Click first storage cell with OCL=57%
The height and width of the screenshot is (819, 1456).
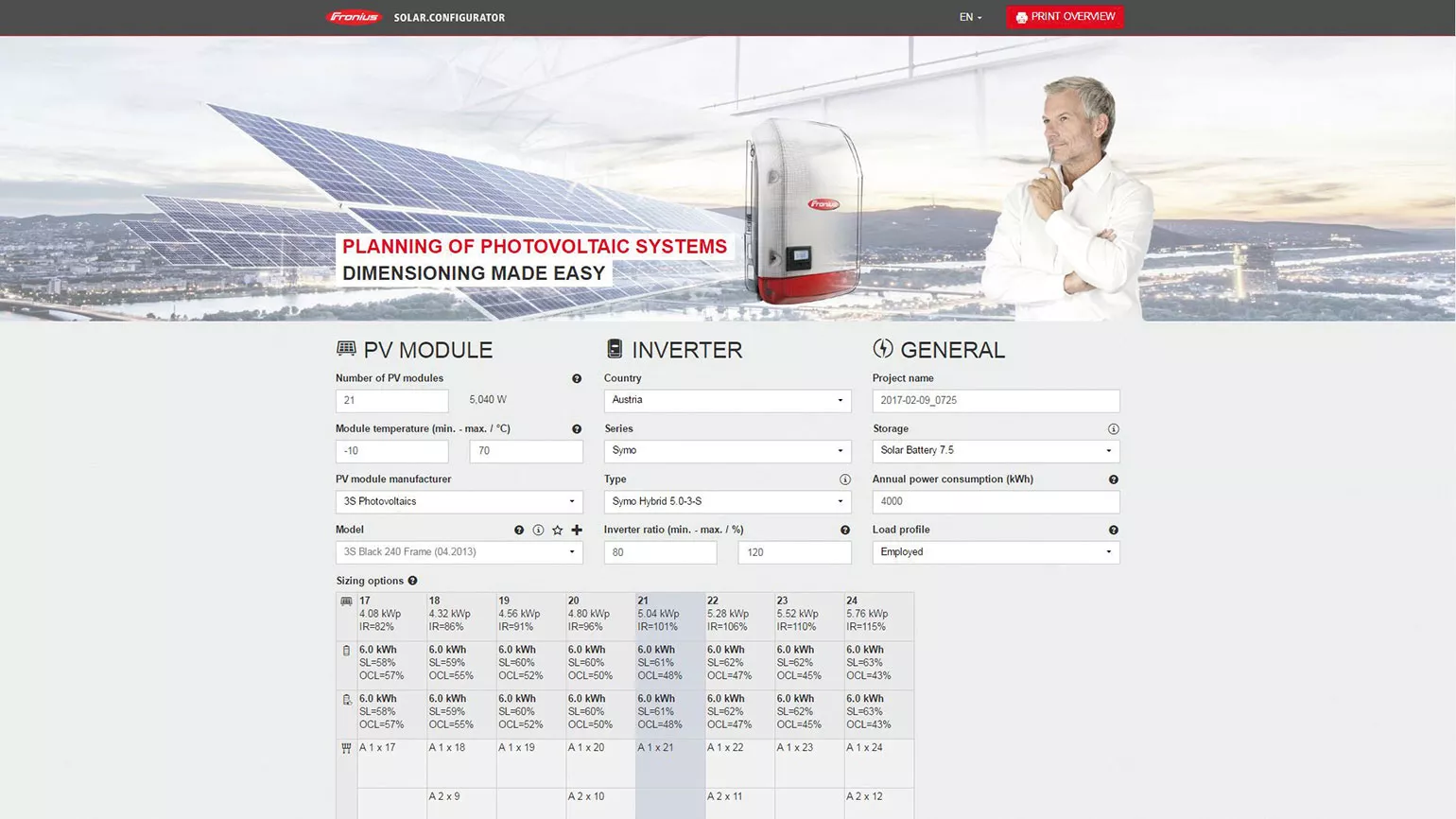point(392,666)
